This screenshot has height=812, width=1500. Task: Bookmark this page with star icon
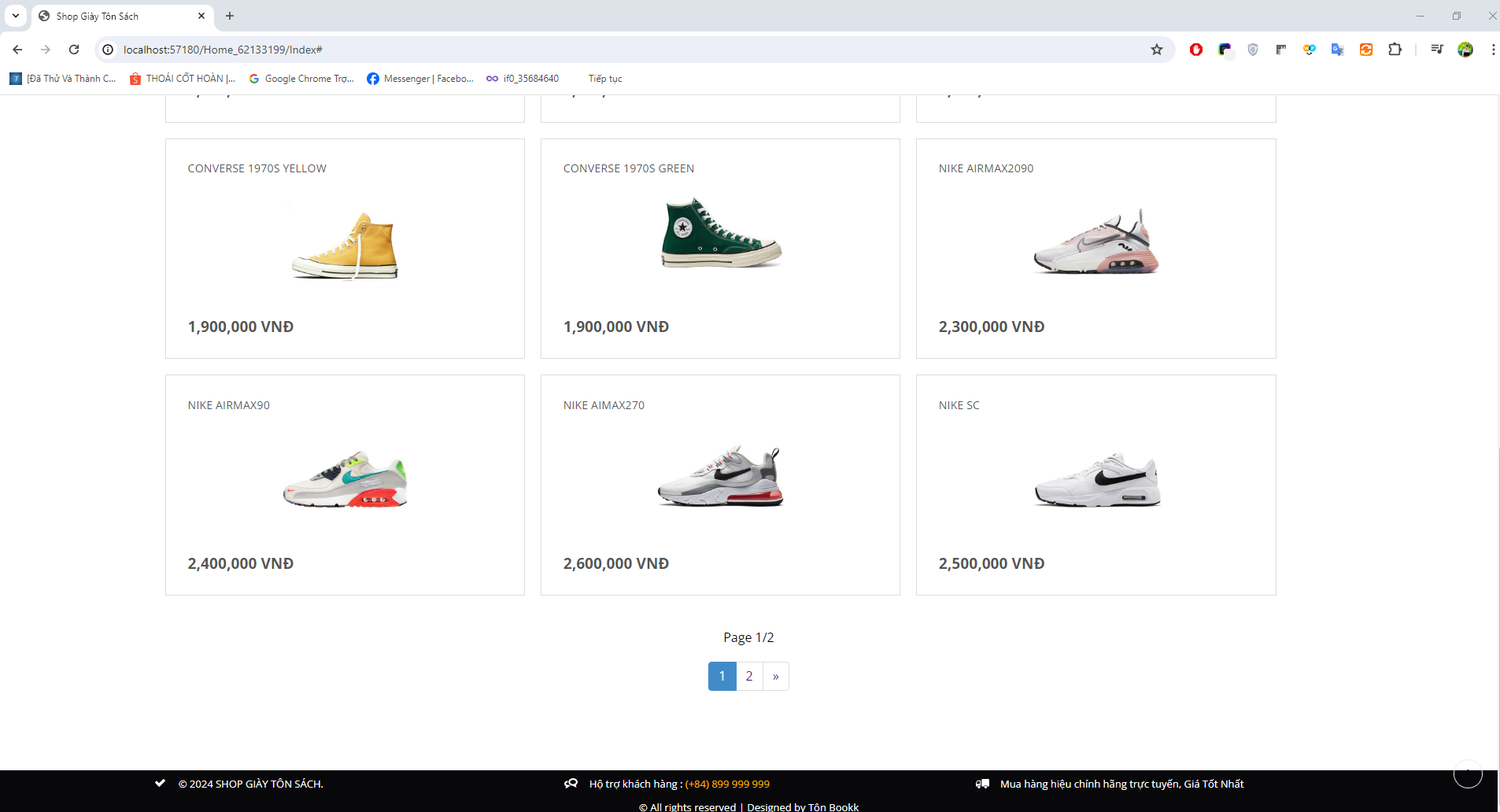(1157, 50)
